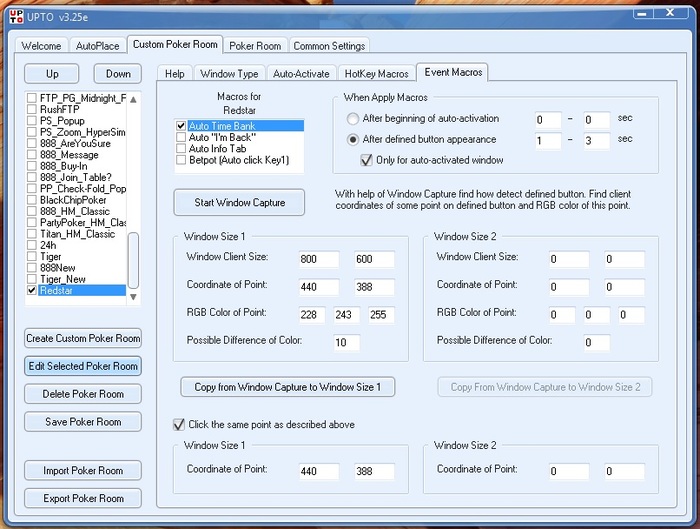Viewport: 700px width, 529px height.
Task: Click the Down button
Action: pos(118,74)
